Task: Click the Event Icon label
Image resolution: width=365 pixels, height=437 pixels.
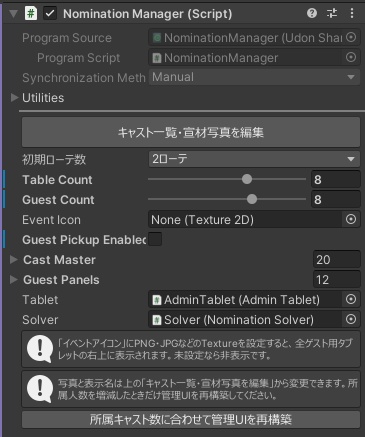Action: tap(51, 220)
